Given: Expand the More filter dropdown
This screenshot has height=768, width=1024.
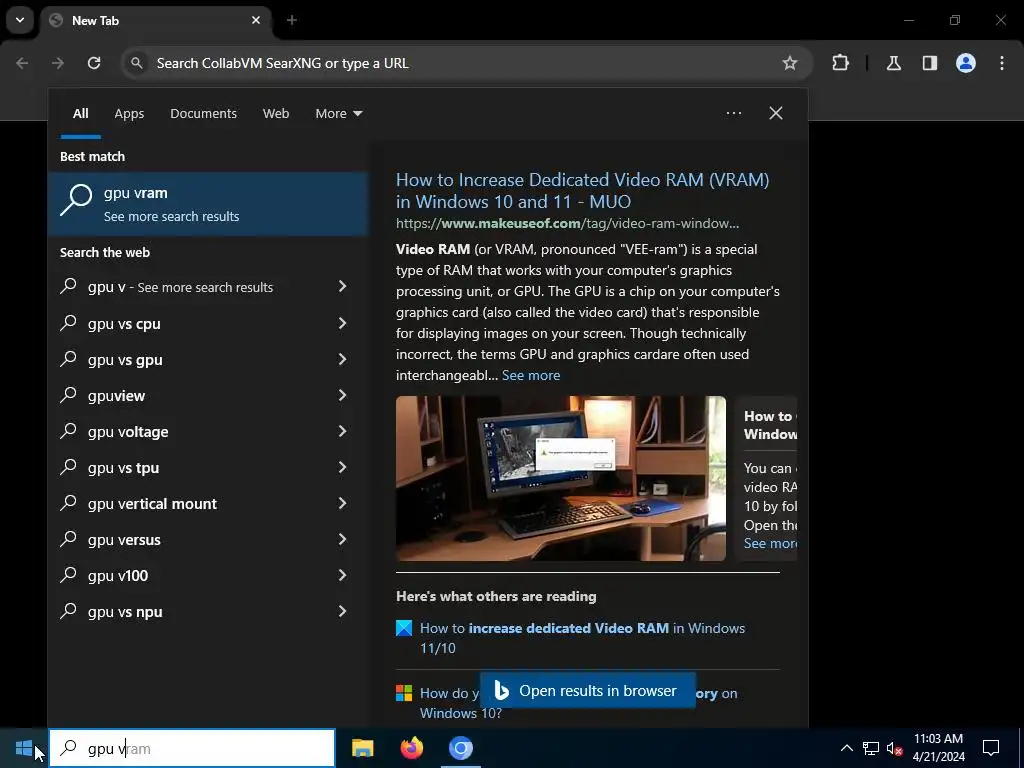Looking at the screenshot, I should [338, 113].
